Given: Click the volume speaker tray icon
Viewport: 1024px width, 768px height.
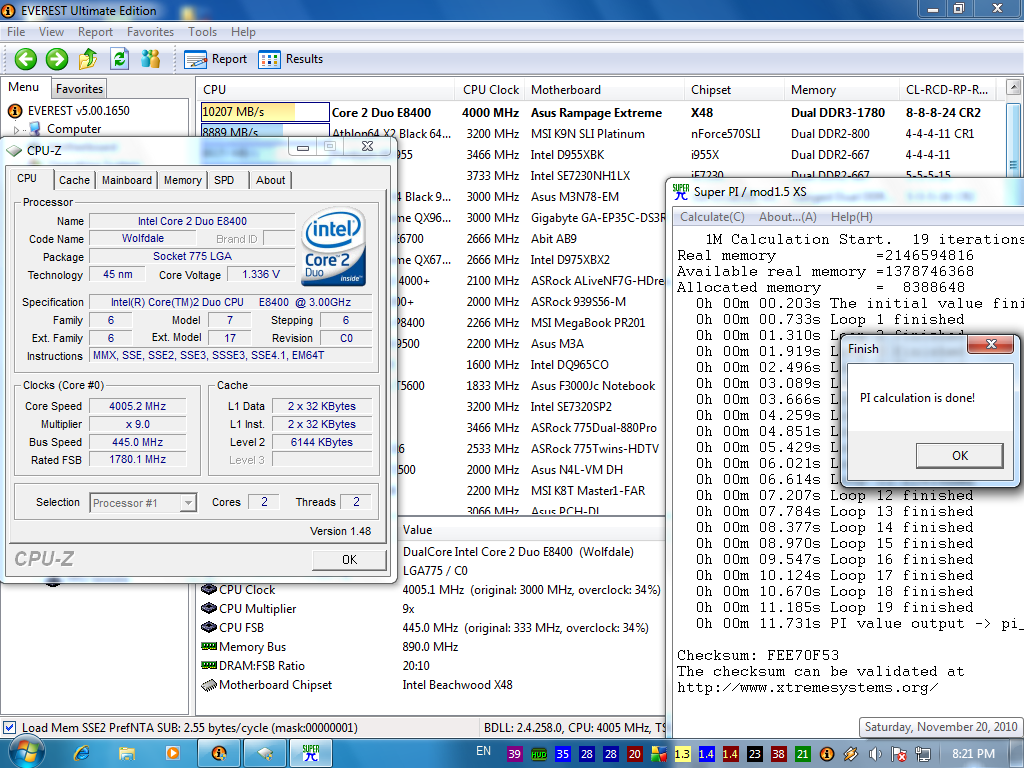Looking at the screenshot, I should [x=875, y=754].
